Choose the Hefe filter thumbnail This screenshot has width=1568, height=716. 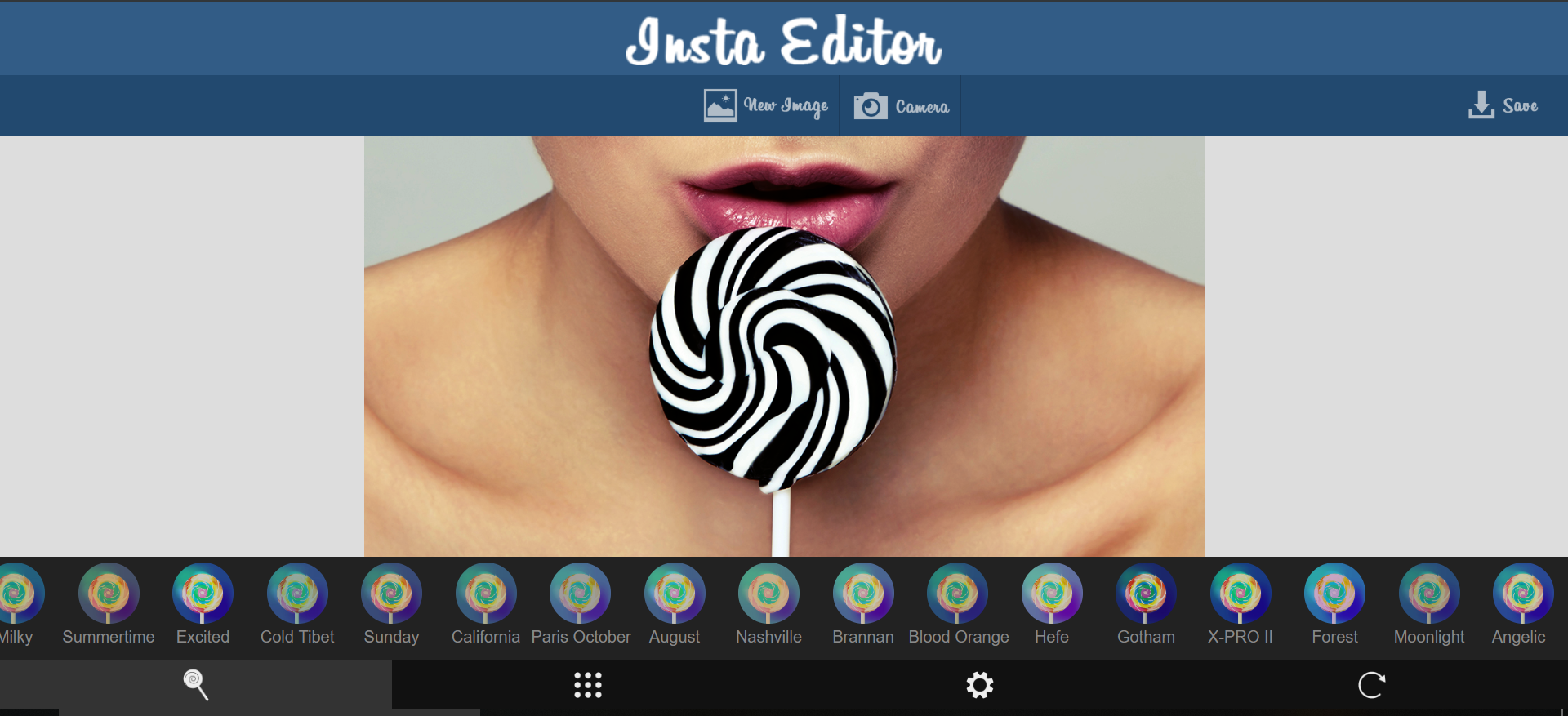(x=1052, y=594)
